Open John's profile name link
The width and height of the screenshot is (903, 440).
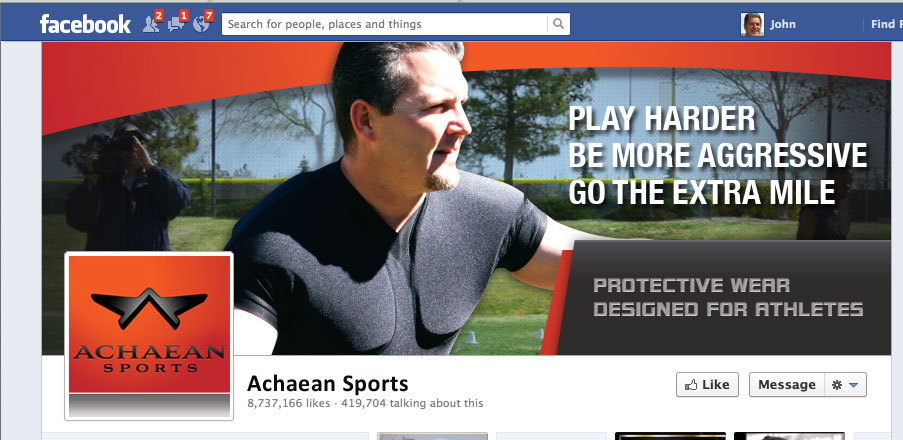[x=783, y=24]
